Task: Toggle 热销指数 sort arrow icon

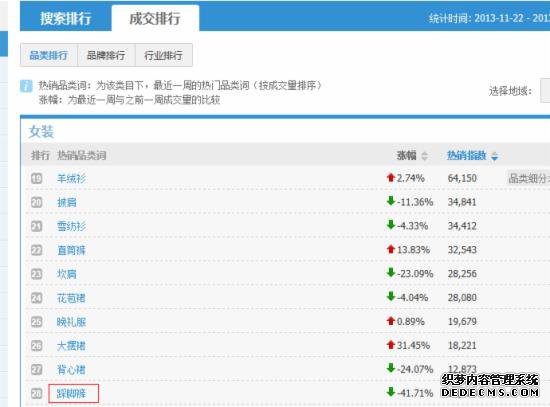Action: (495, 156)
